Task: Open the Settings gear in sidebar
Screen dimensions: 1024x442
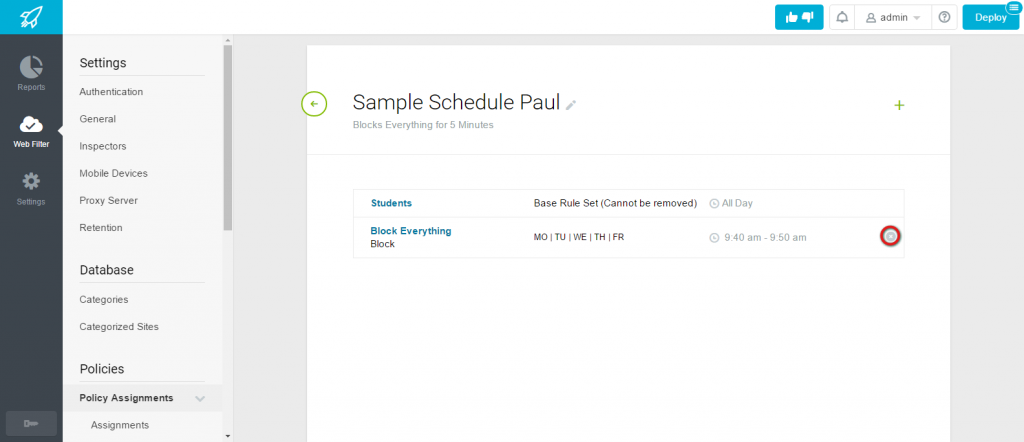Action: tap(31, 181)
